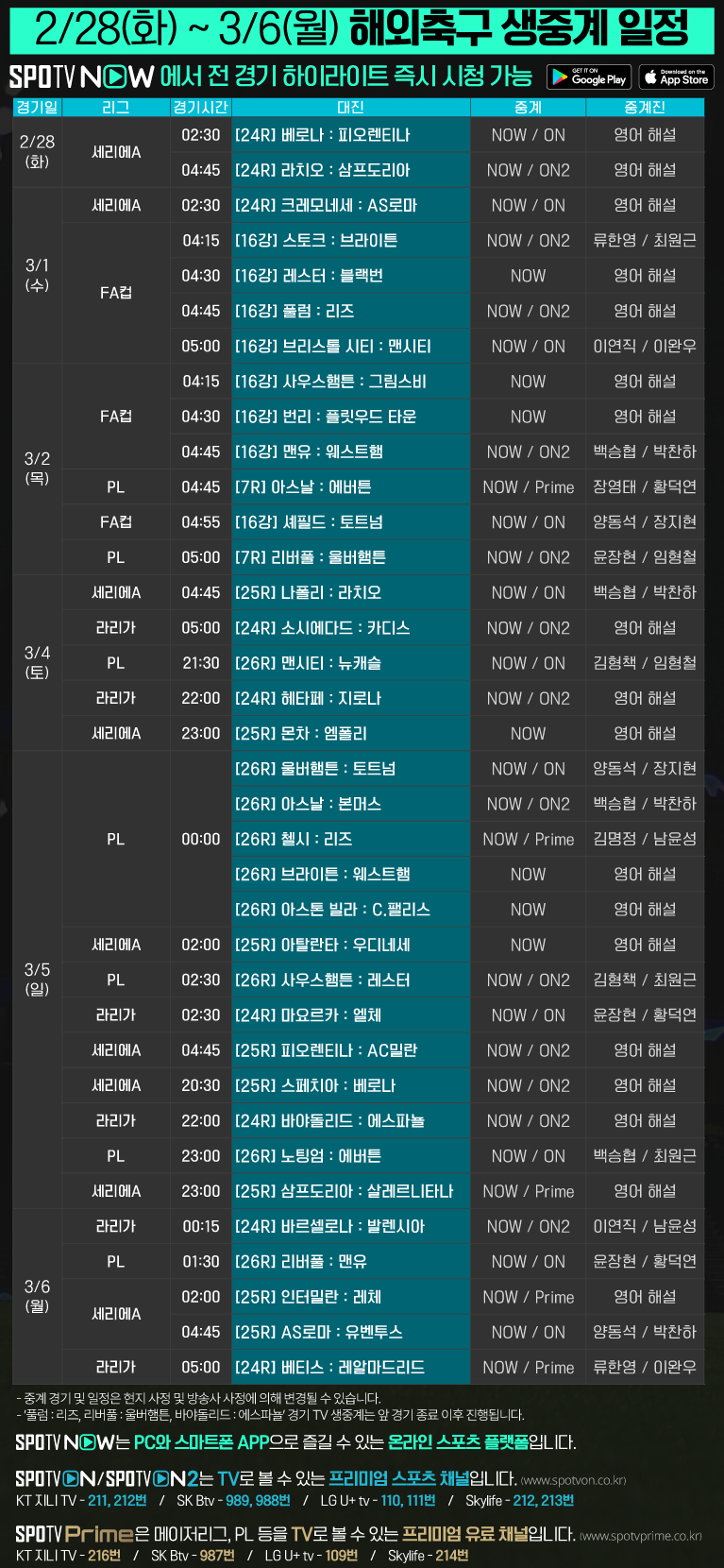Open the www.spotvprime.co.kr link
The height and width of the screenshot is (1568, 724).
pyautogui.click(x=641, y=1536)
